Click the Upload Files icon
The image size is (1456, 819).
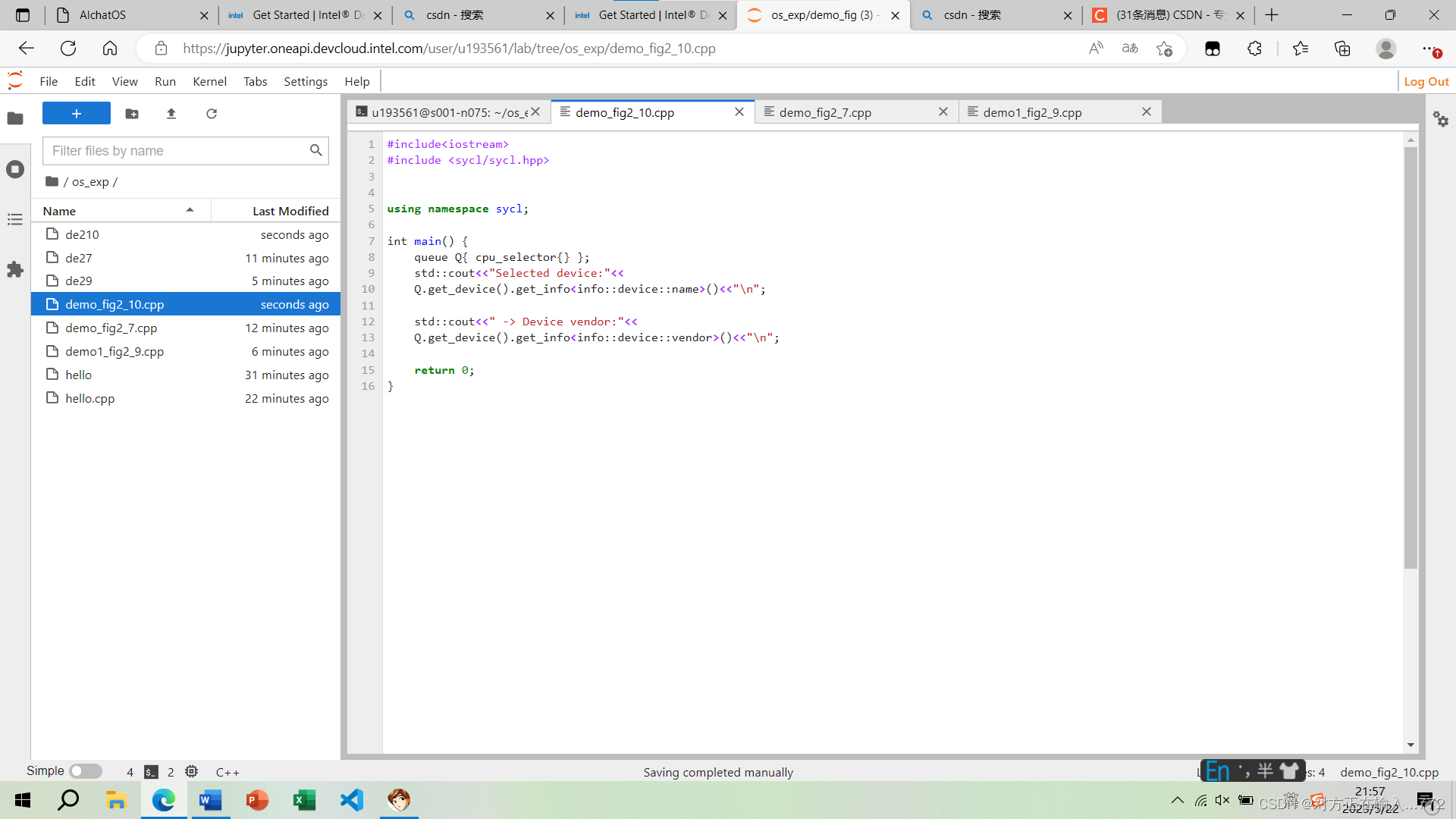[171, 114]
